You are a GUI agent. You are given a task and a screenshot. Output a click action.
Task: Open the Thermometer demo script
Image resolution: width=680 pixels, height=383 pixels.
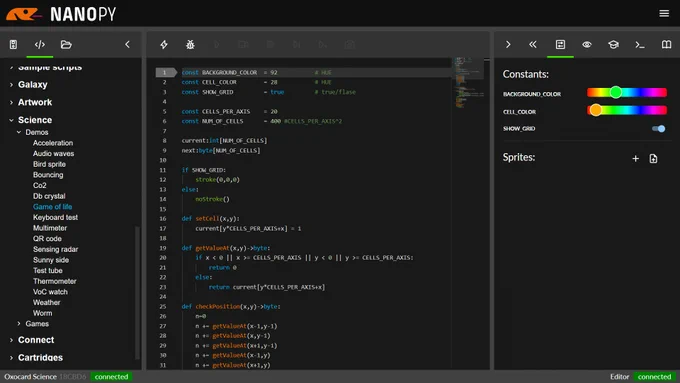(55, 282)
